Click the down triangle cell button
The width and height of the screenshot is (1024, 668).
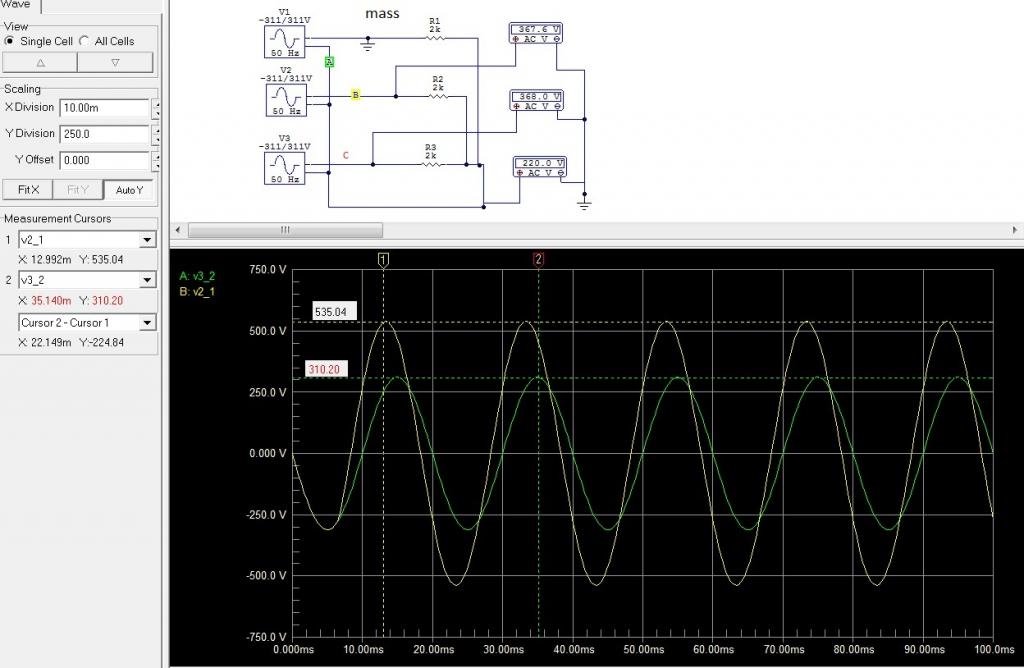(115, 63)
